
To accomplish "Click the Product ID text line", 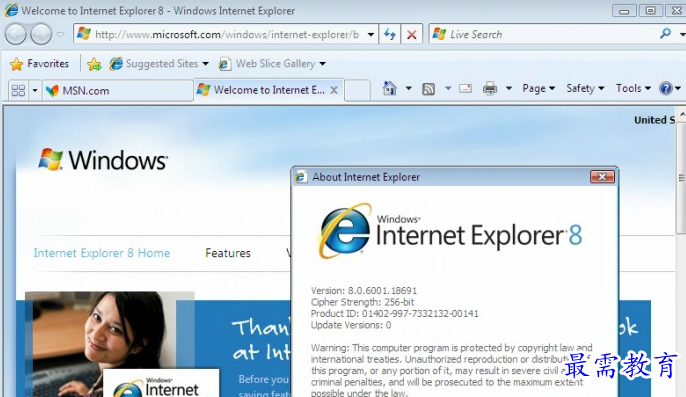I will tap(395, 313).
